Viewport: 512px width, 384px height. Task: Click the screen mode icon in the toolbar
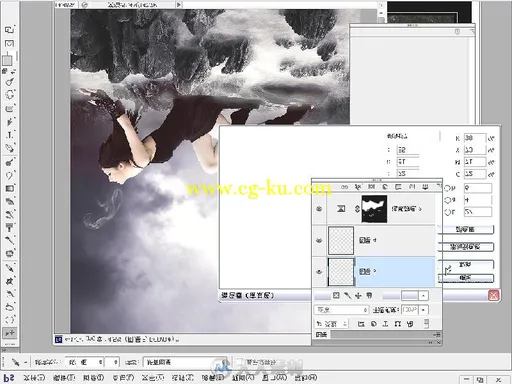[9, 29]
